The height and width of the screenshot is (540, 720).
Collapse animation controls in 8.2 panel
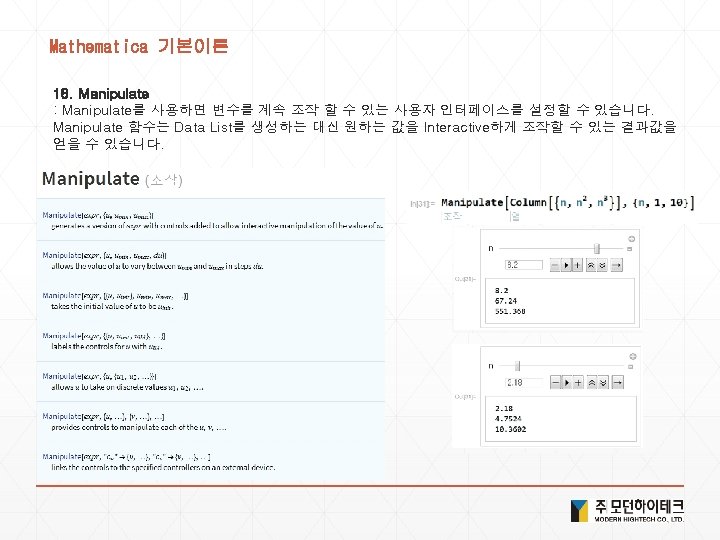tap(630, 249)
